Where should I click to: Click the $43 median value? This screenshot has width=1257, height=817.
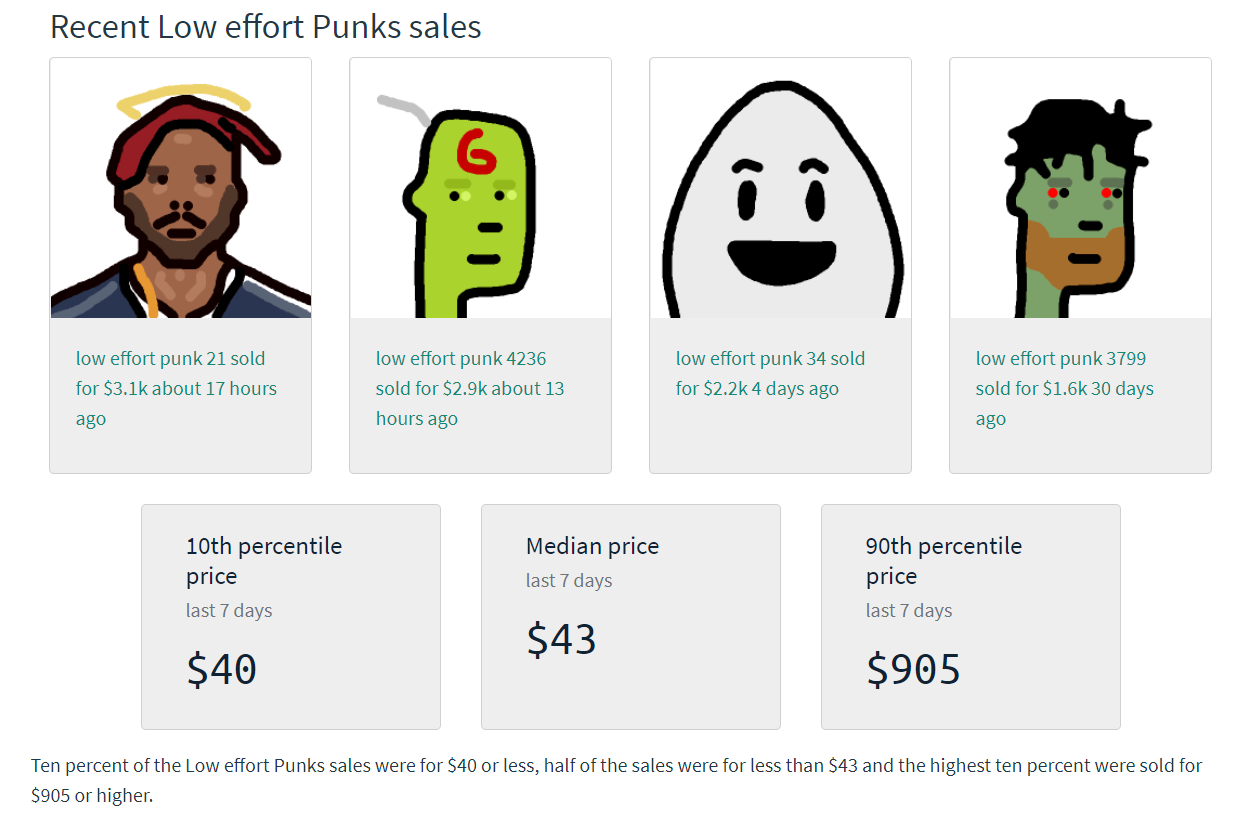tap(561, 640)
